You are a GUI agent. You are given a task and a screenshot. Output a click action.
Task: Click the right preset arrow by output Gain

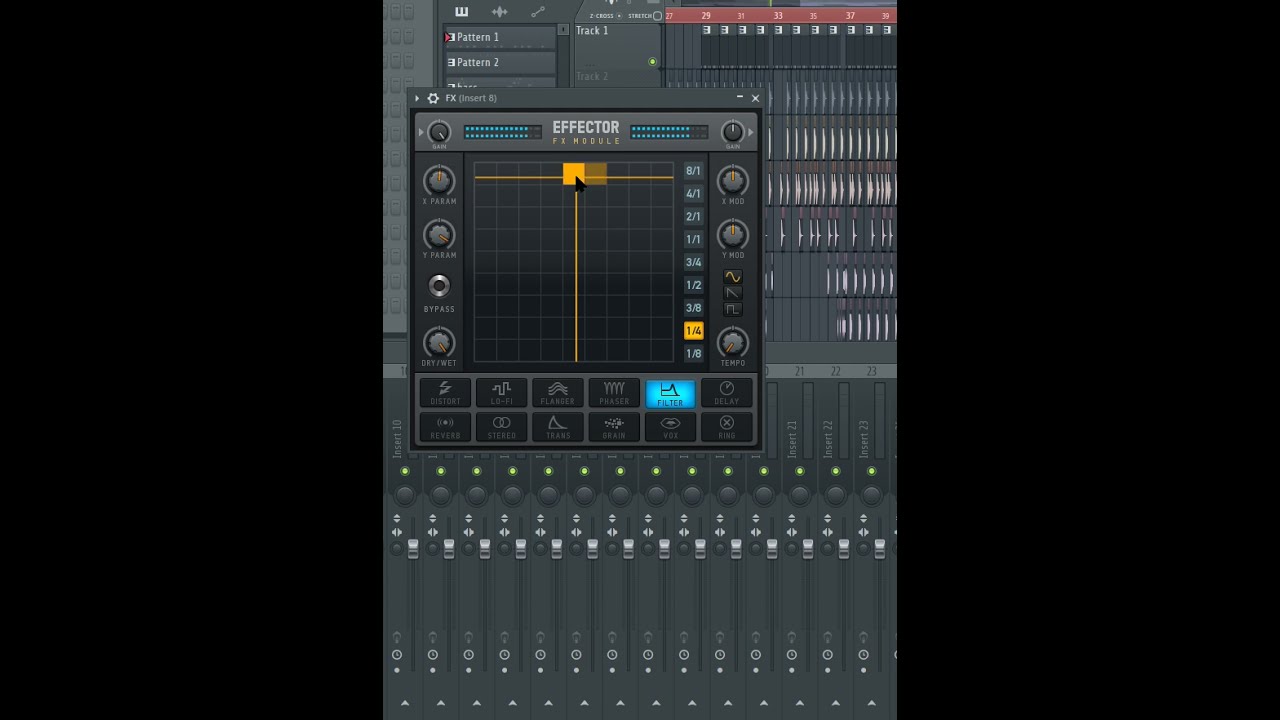(751, 132)
